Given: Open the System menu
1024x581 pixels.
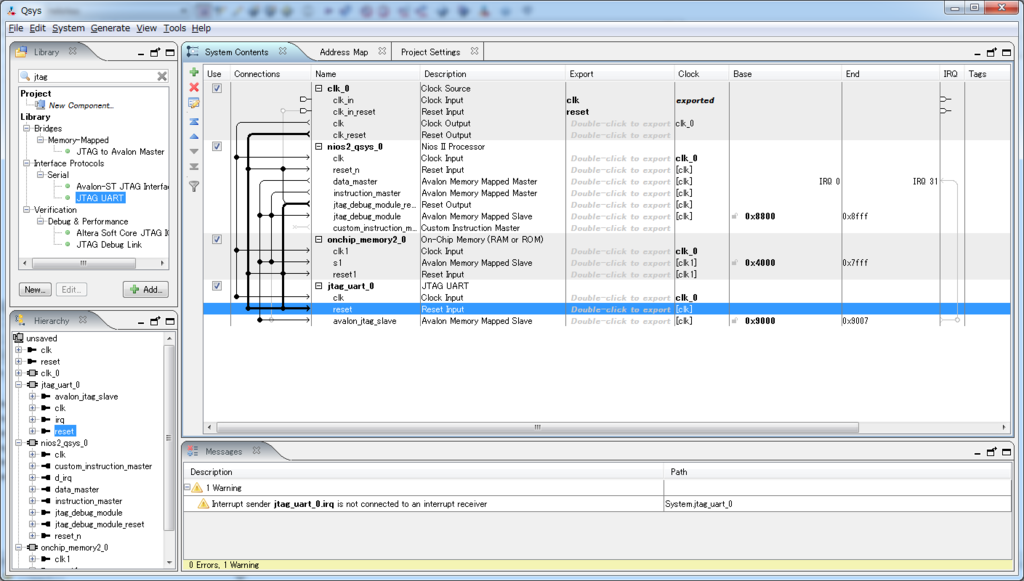Looking at the screenshot, I should click(x=69, y=28).
